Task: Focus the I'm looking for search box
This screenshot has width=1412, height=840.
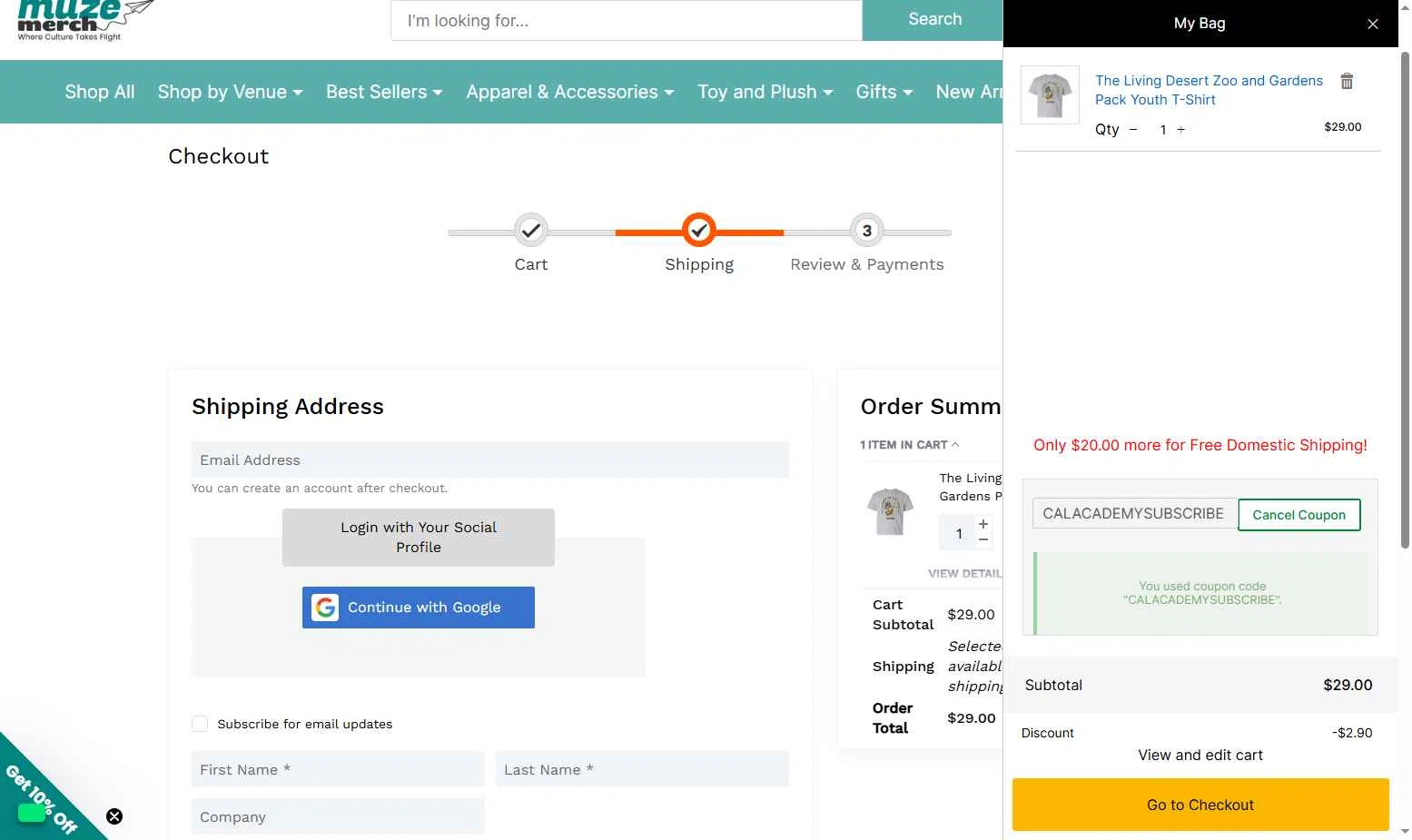Action: [626, 20]
